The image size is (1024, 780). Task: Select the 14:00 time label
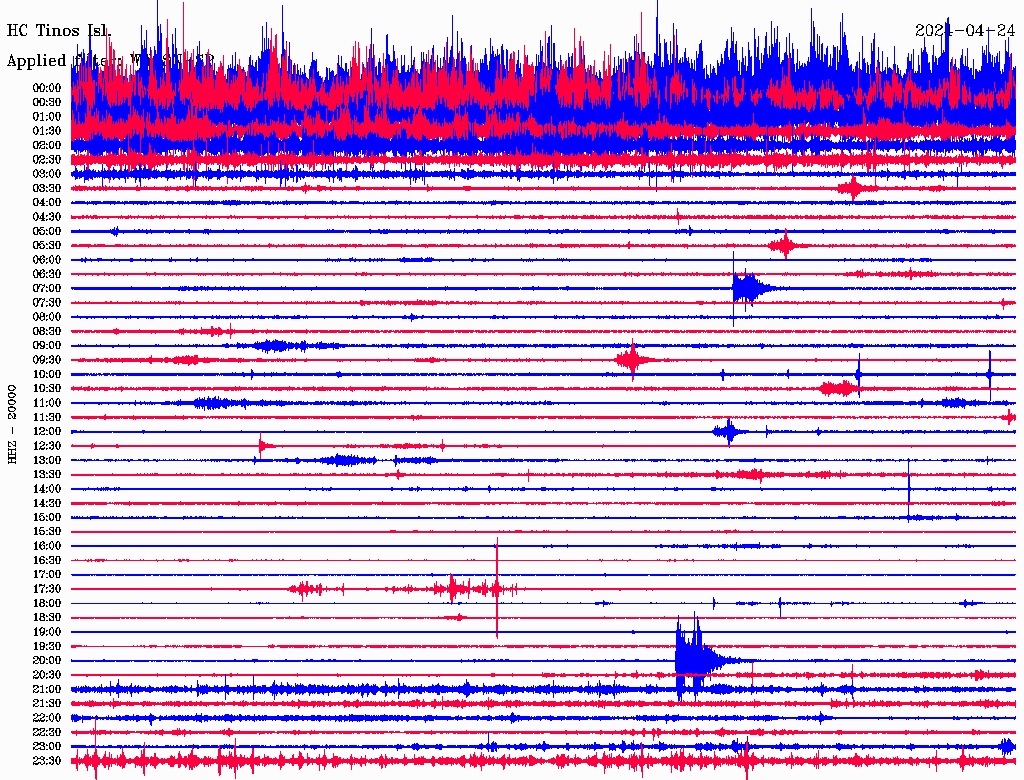point(47,489)
